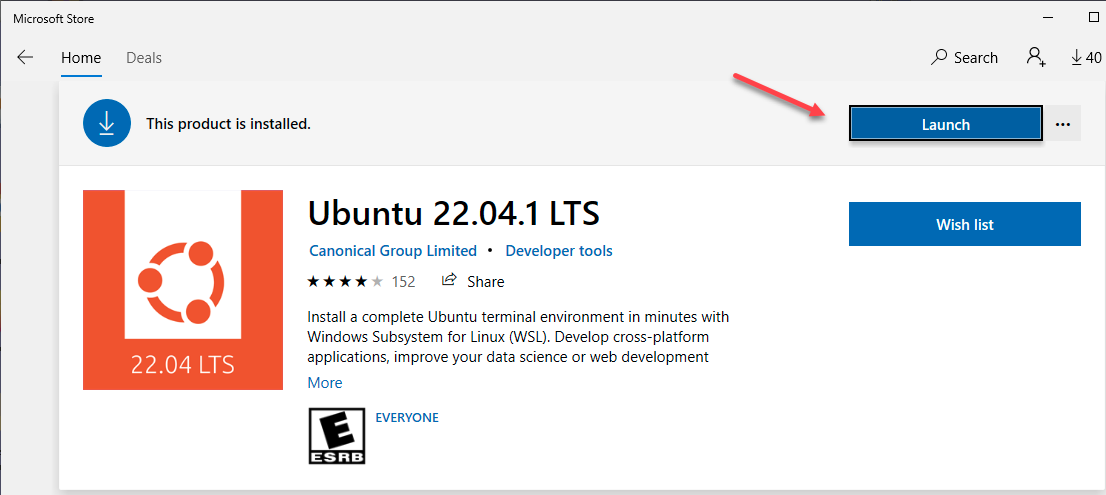Open the Search icon in header
This screenshot has height=495, width=1106.
pyautogui.click(x=939, y=58)
